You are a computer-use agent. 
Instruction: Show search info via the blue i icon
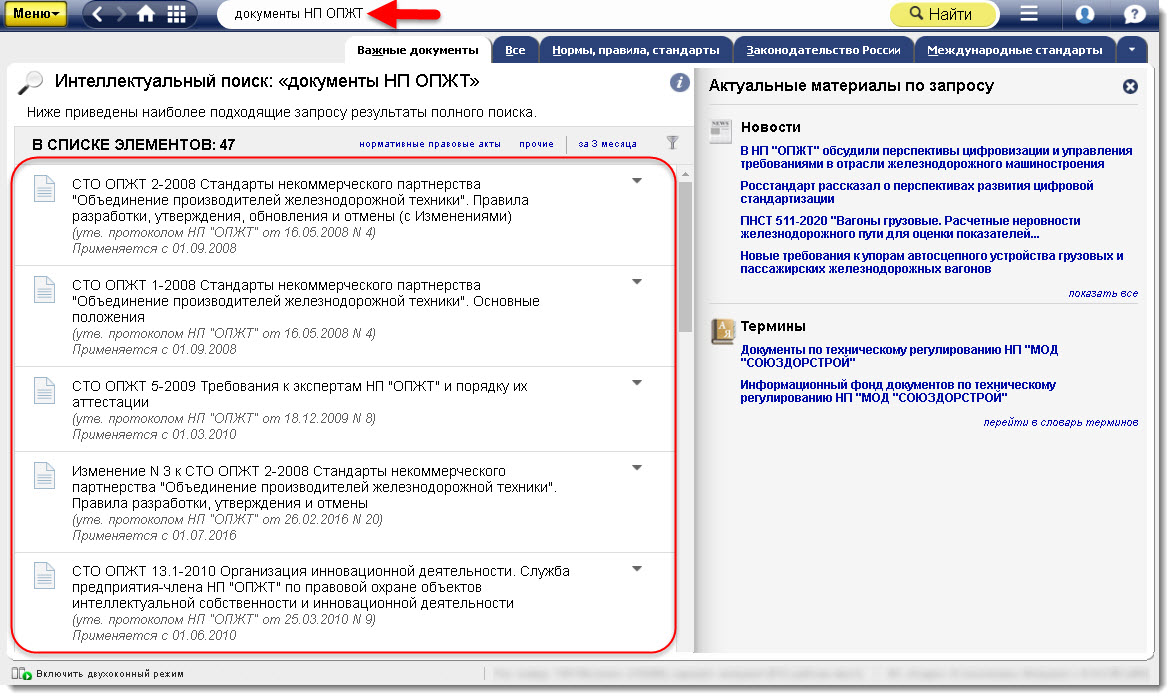(x=679, y=82)
